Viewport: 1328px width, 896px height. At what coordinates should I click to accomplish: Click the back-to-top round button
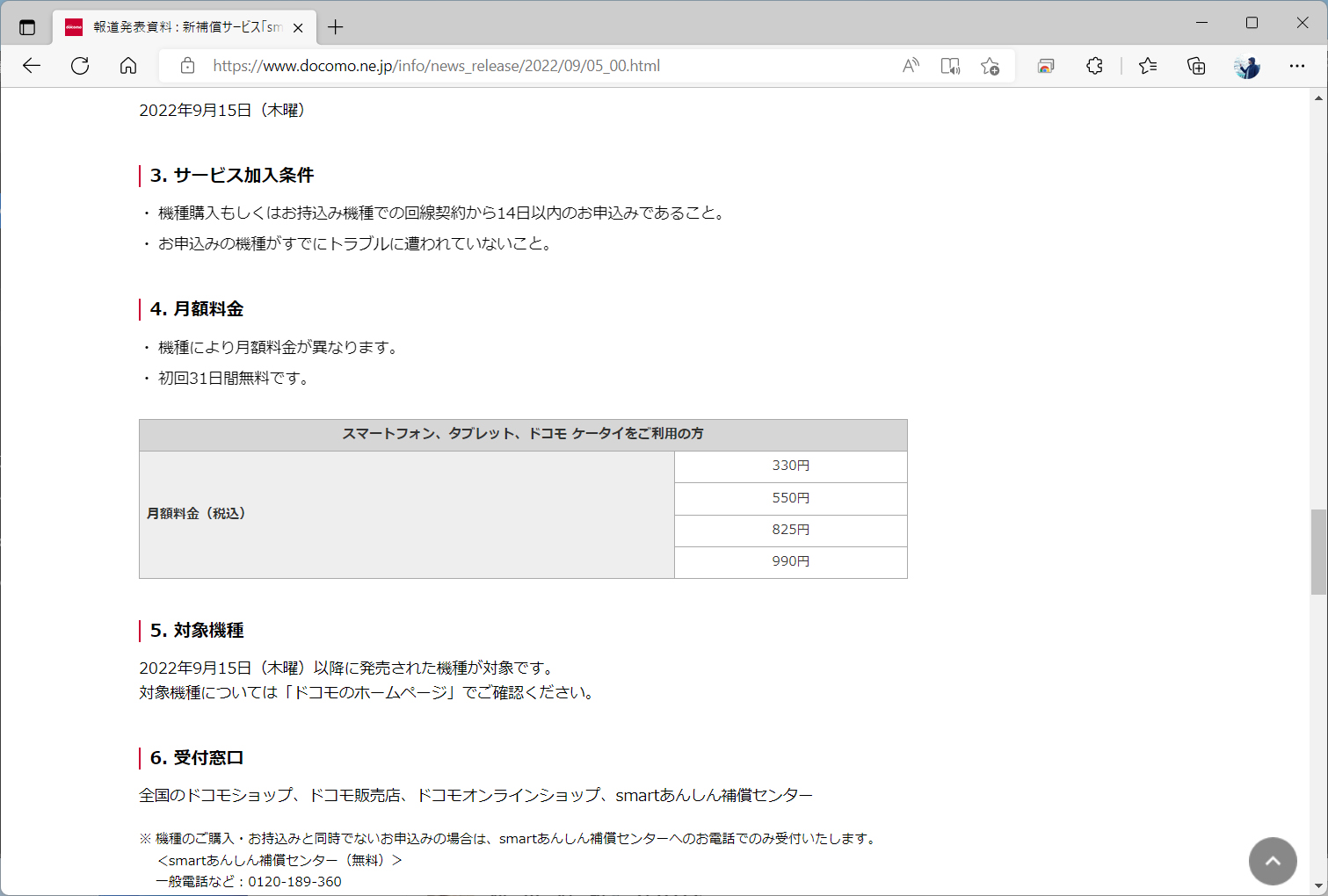click(x=1273, y=861)
